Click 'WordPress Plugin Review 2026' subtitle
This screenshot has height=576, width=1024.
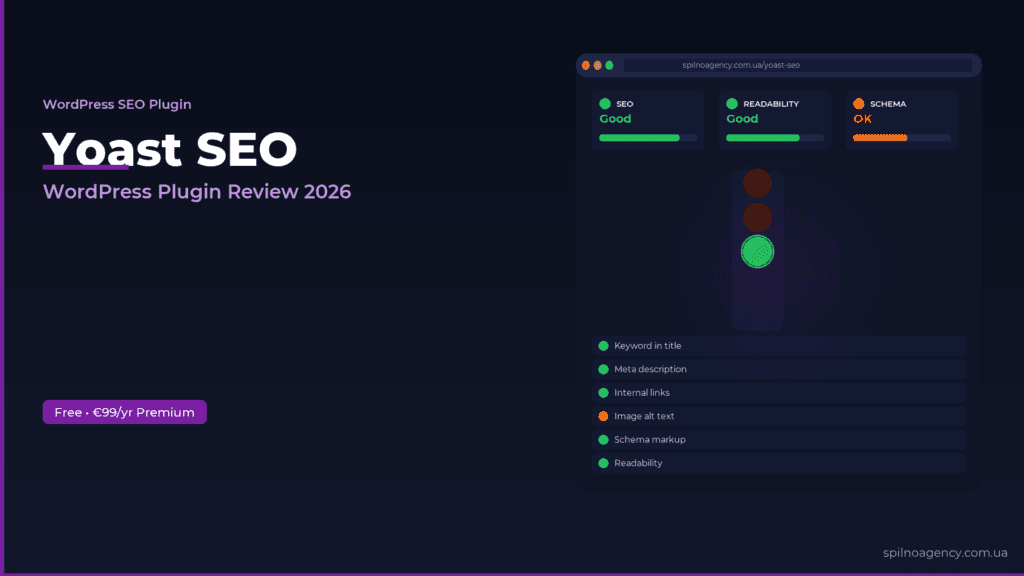click(197, 191)
